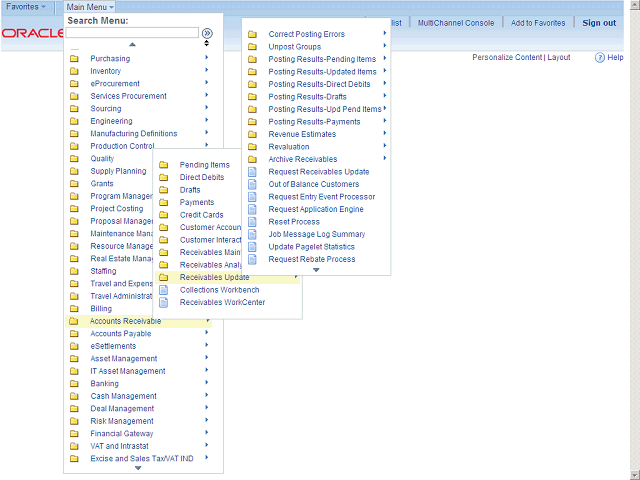Click folder icon next to Unpost Groups
This screenshot has width=640, height=480.
pyautogui.click(x=252, y=47)
